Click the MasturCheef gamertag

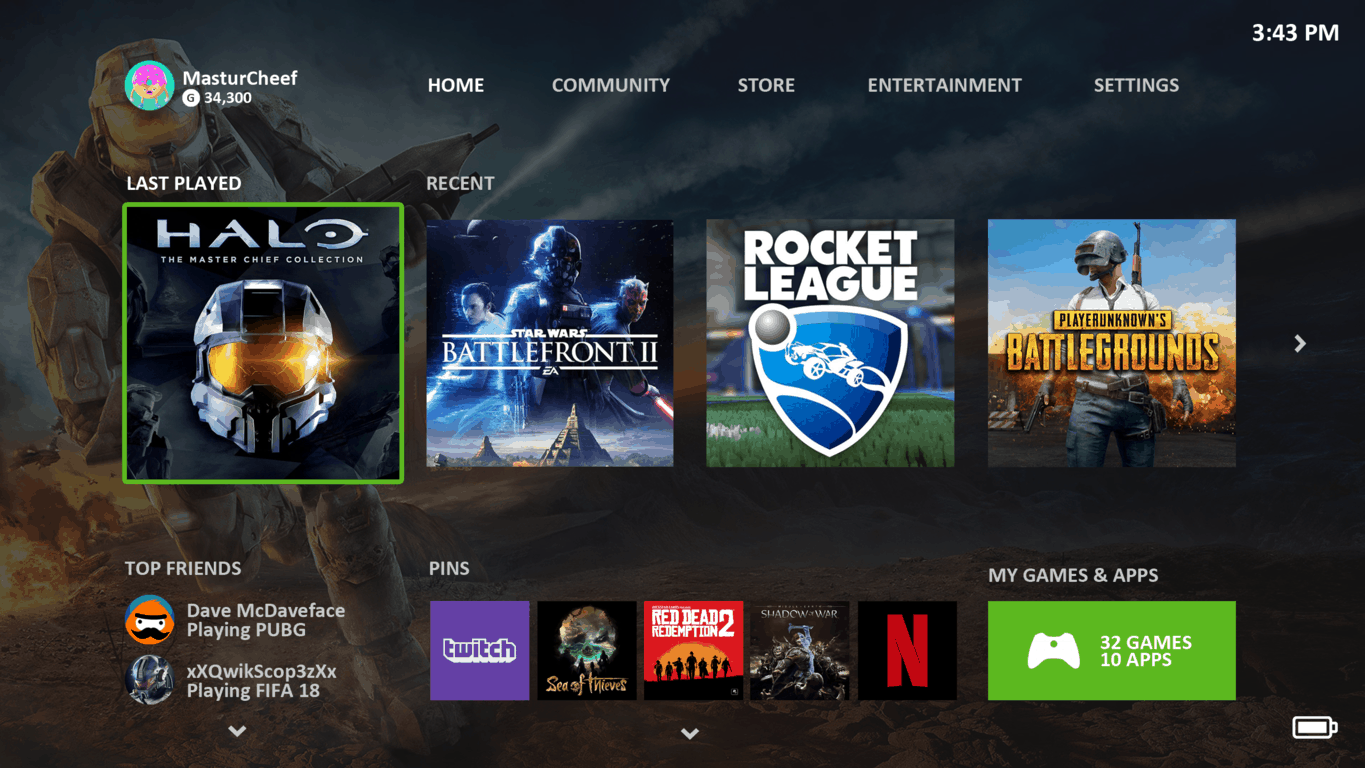point(240,78)
